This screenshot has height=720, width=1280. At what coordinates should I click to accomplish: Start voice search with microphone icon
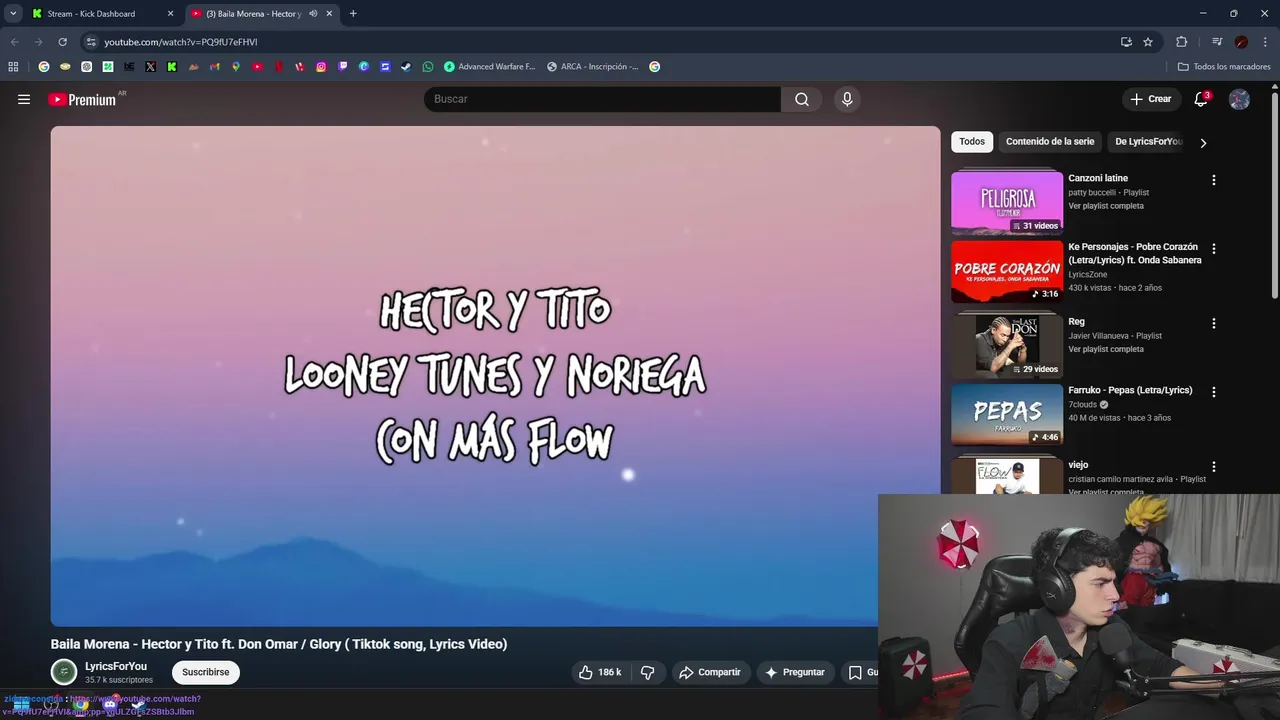(x=847, y=99)
